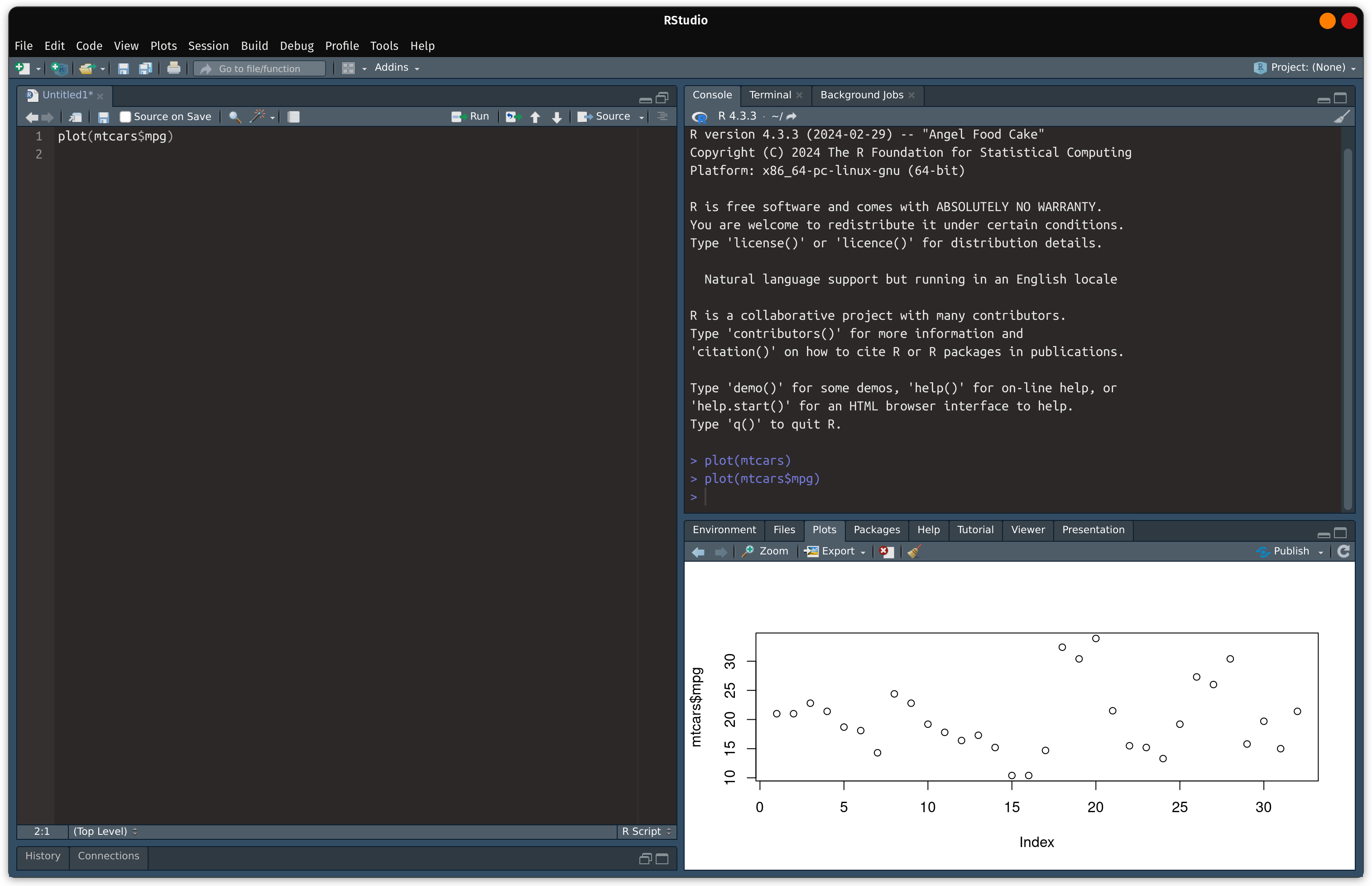
Task: Print the current script with the printer icon
Action: point(174,68)
